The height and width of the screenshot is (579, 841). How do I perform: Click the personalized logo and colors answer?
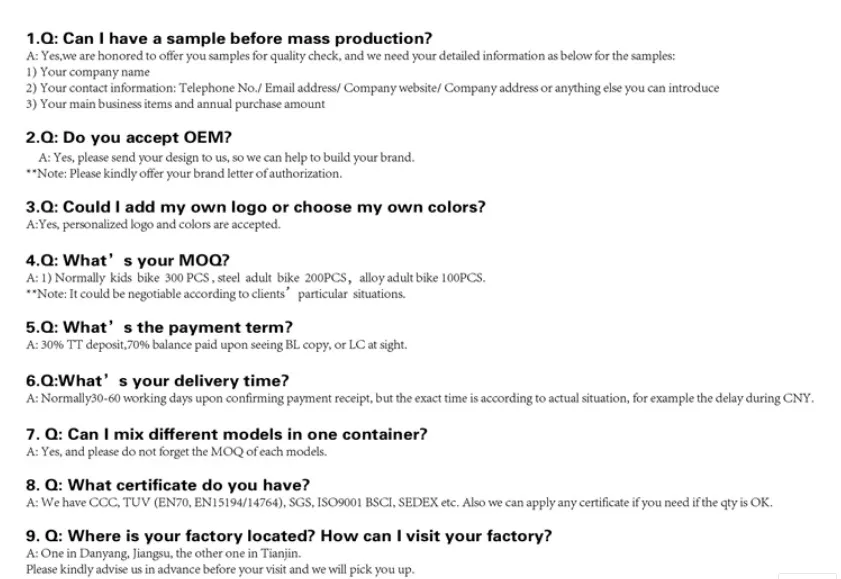click(x=153, y=224)
